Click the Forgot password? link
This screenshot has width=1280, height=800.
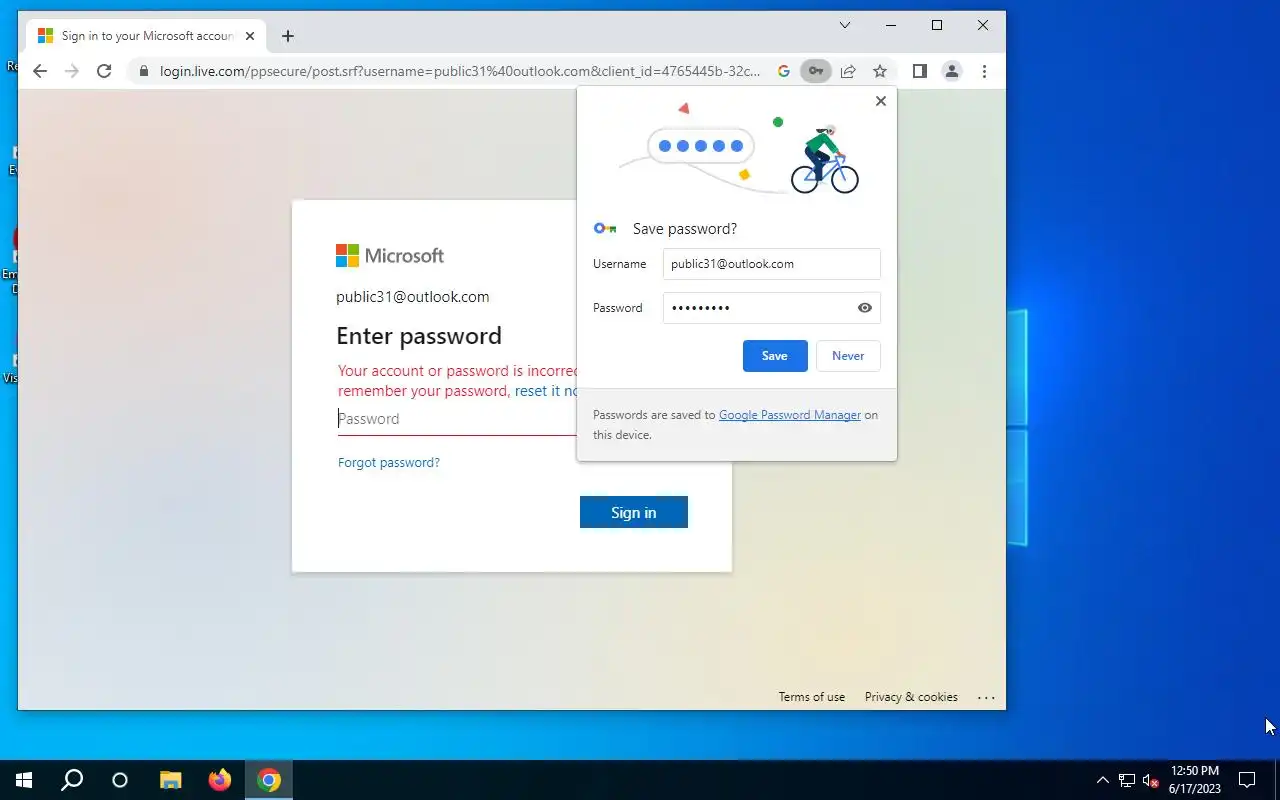click(389, 462)
